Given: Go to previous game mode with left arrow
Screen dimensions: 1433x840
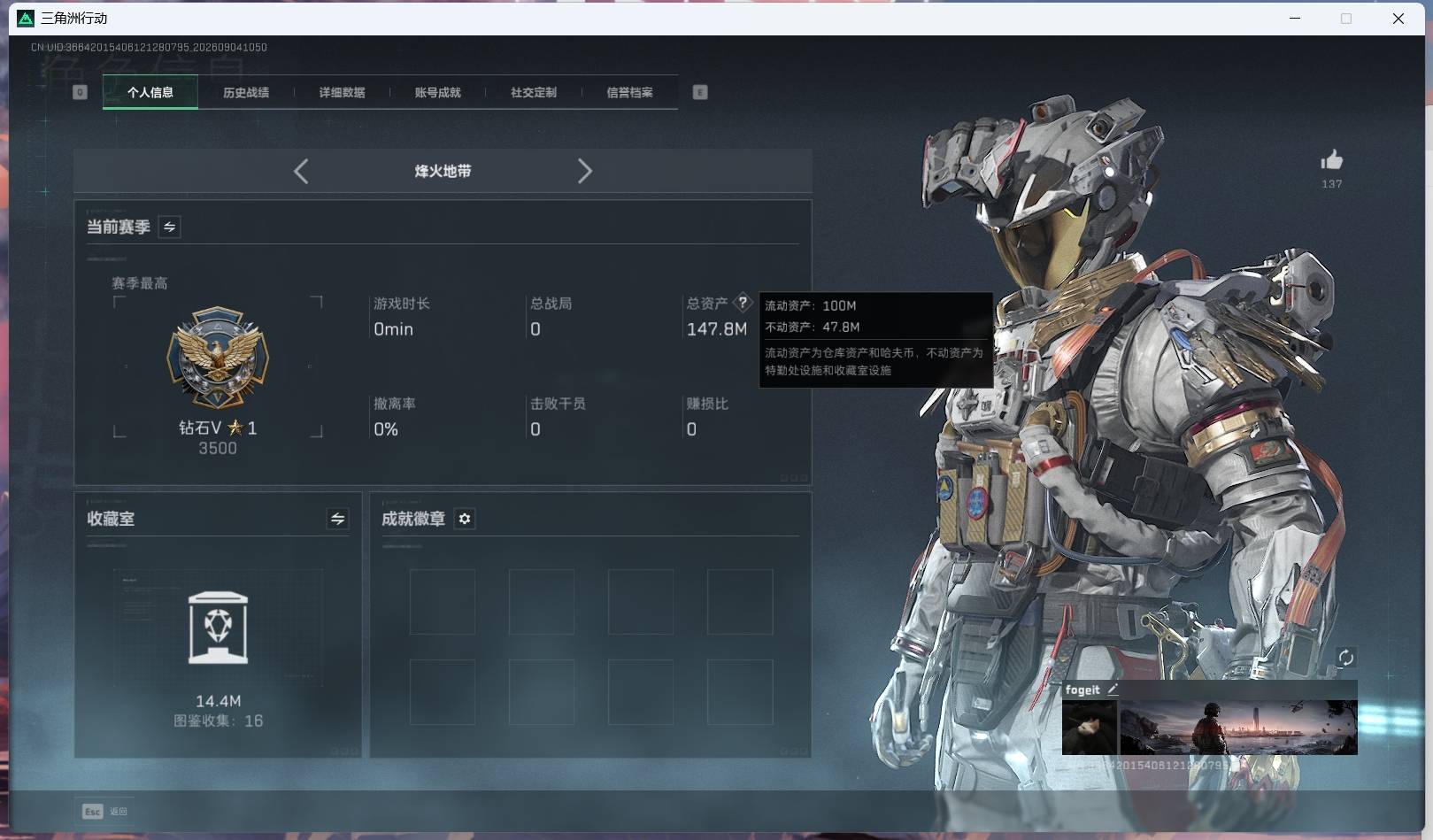Looking at the screenshot, I should [x=301, y=171].
